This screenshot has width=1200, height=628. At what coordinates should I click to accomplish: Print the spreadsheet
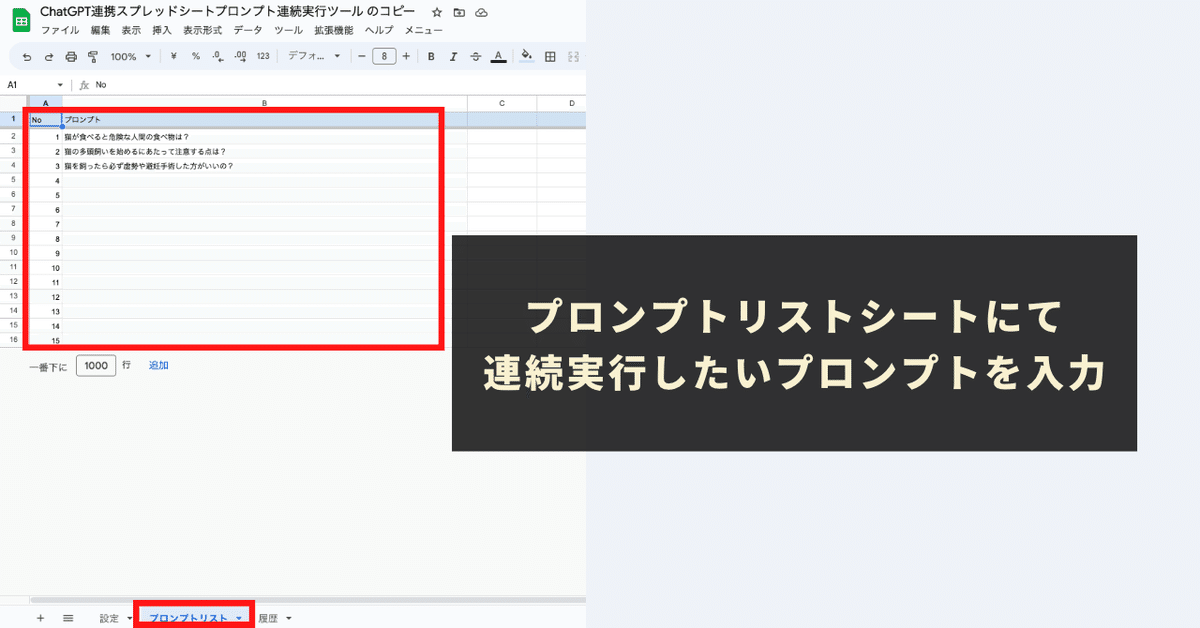coord(71,57)
